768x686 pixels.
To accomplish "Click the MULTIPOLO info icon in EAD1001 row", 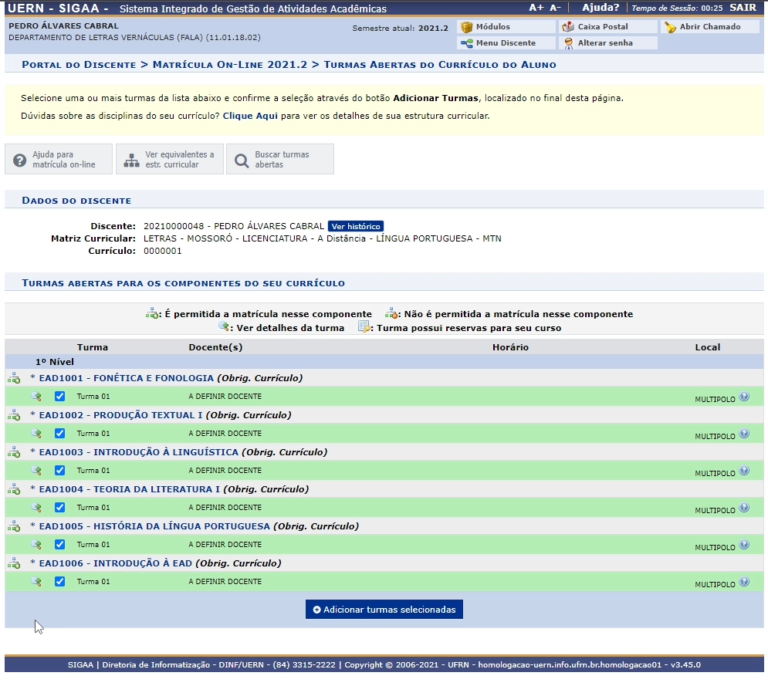I will (744, 397).
